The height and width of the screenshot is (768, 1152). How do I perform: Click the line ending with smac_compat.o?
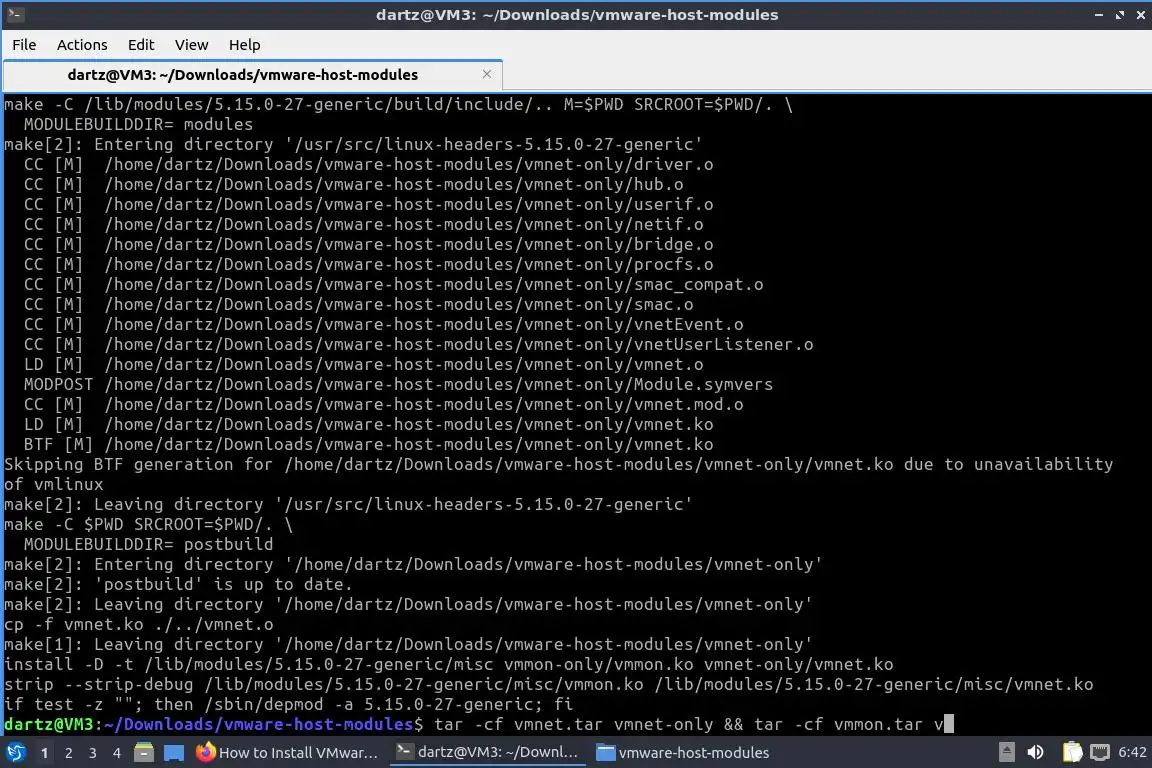393,284
